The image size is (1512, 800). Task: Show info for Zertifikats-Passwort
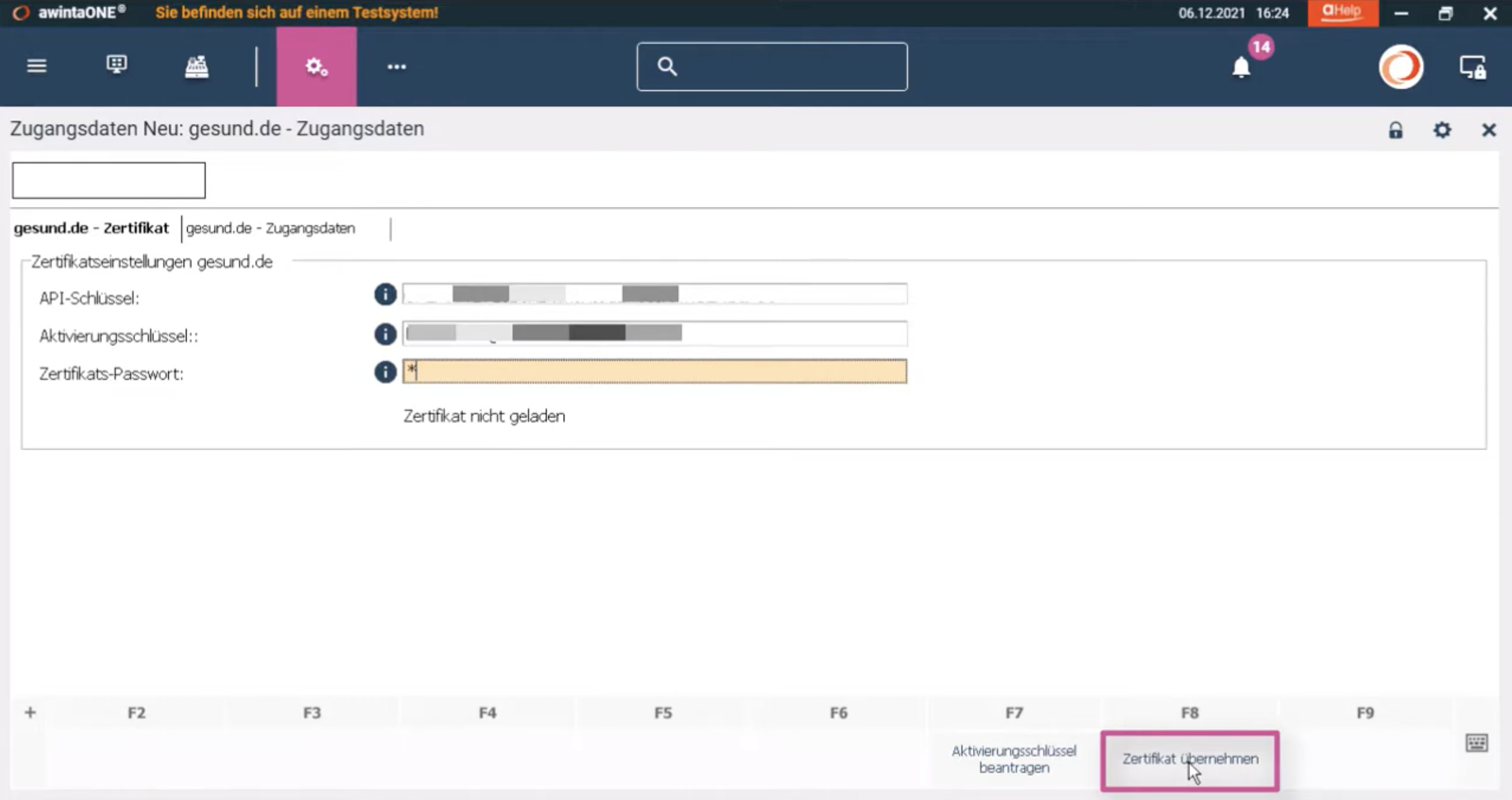(385, 372)
